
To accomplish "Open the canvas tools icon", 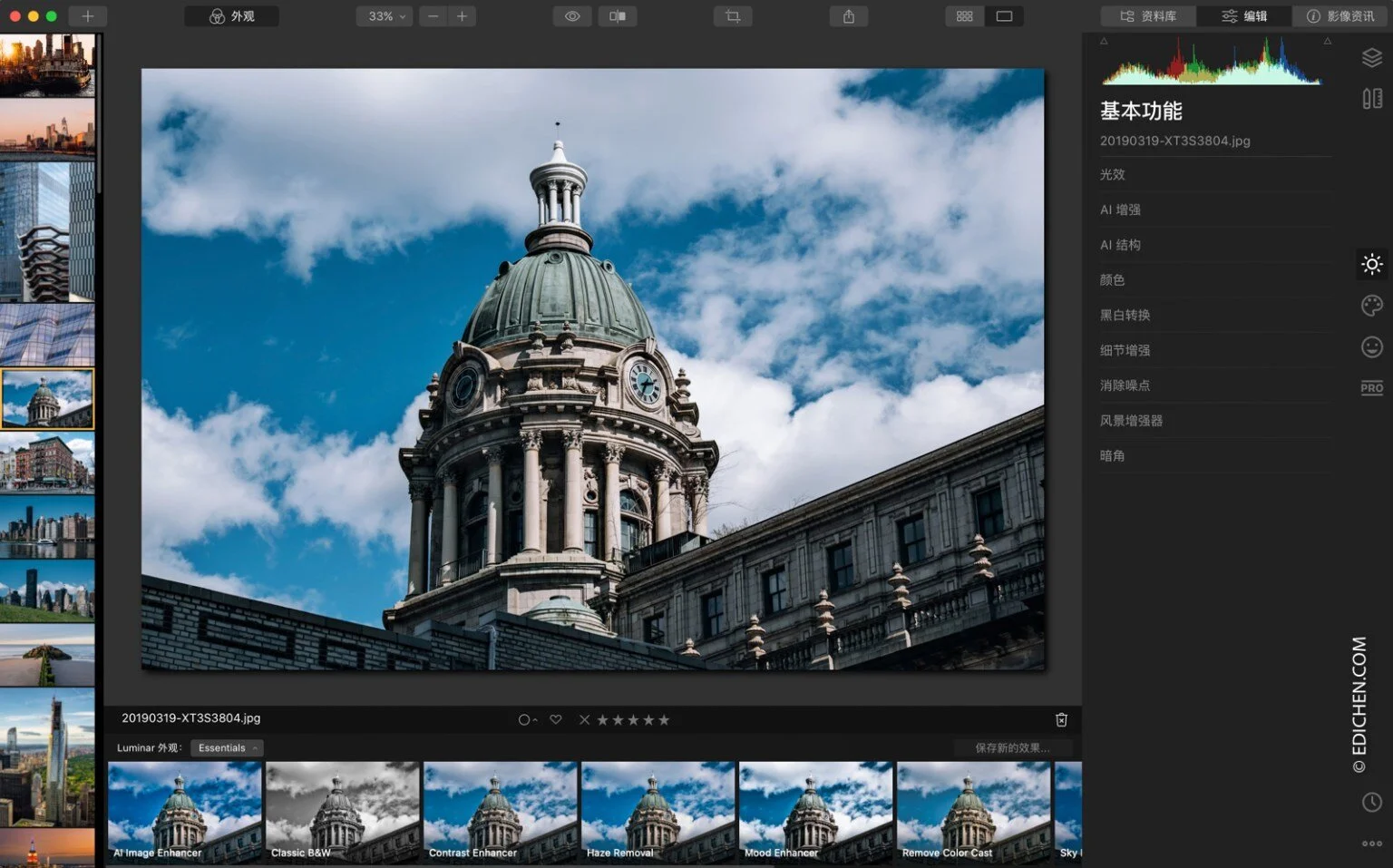I will click(x=1372, y=98).
